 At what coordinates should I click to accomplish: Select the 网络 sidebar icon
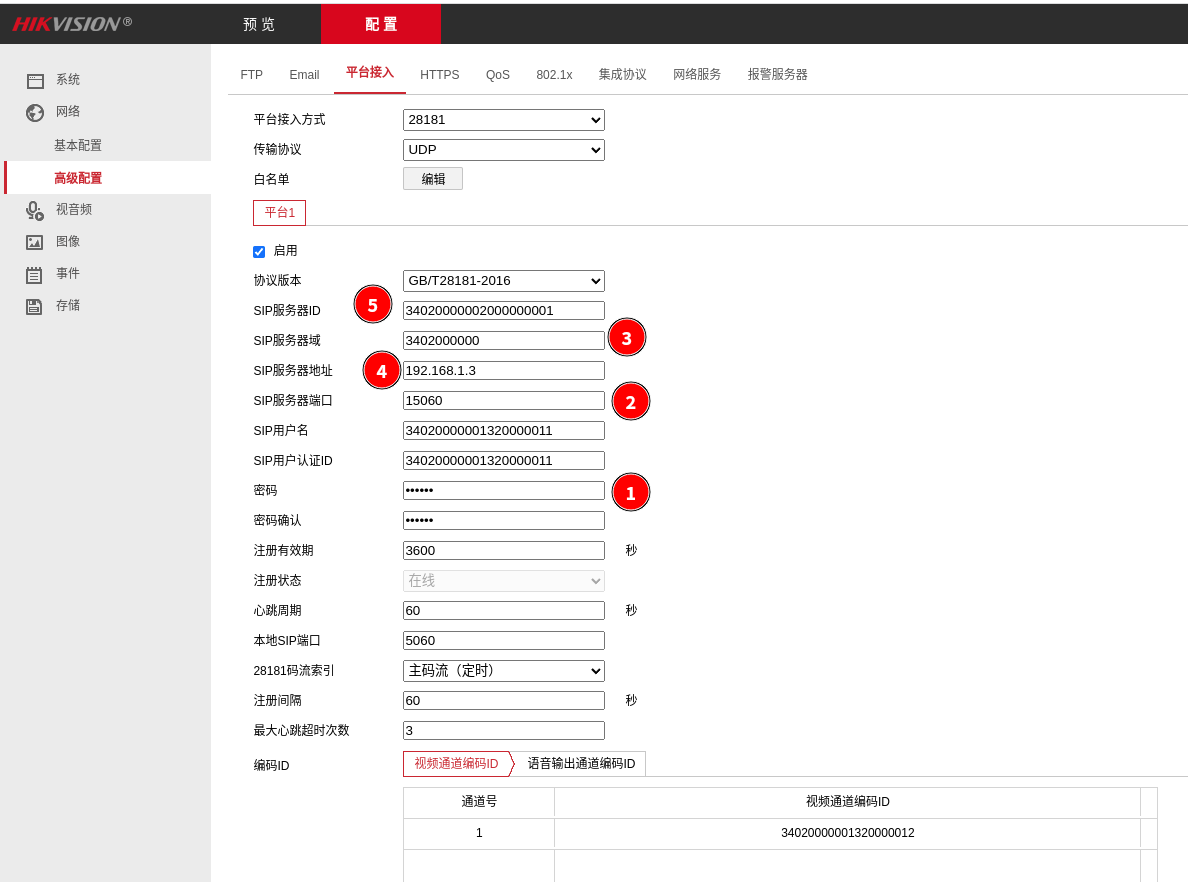tap(34, 111)
